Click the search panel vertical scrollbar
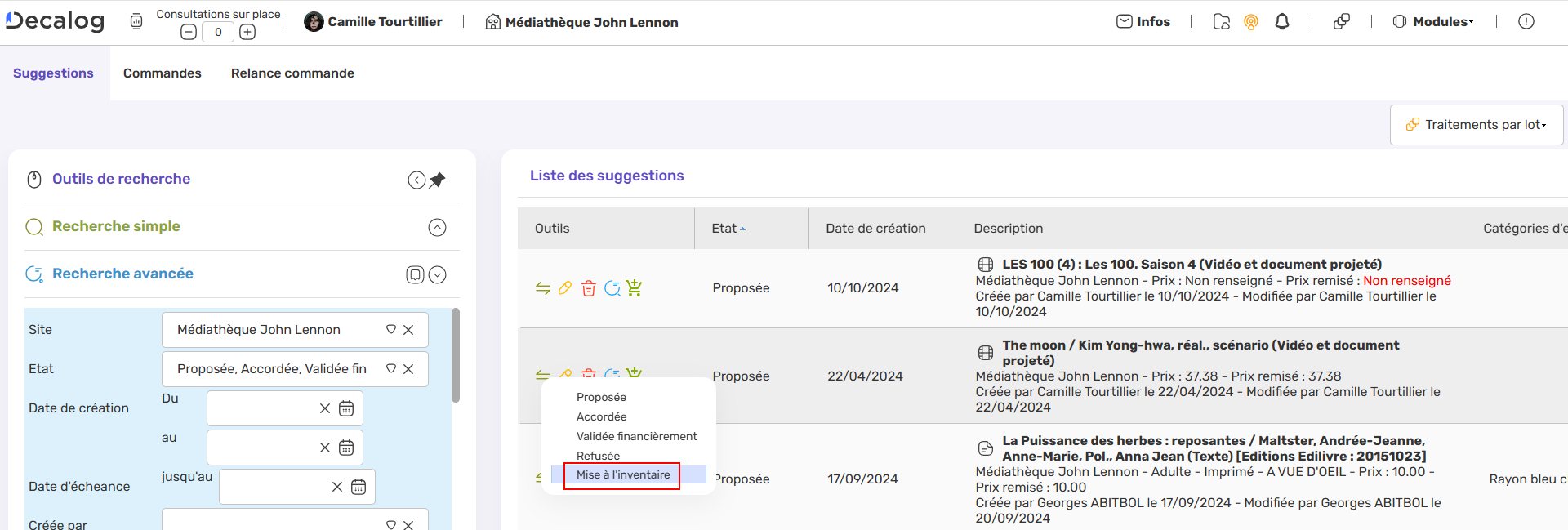The image size is (1568, 530). point(456,355)
